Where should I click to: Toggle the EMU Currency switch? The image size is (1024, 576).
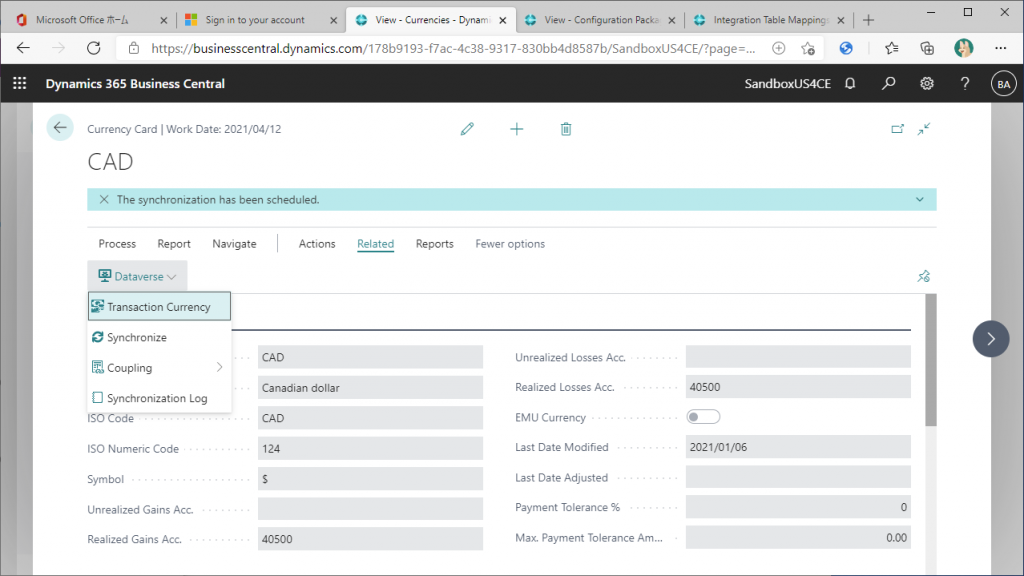click(x=703, y=417)
